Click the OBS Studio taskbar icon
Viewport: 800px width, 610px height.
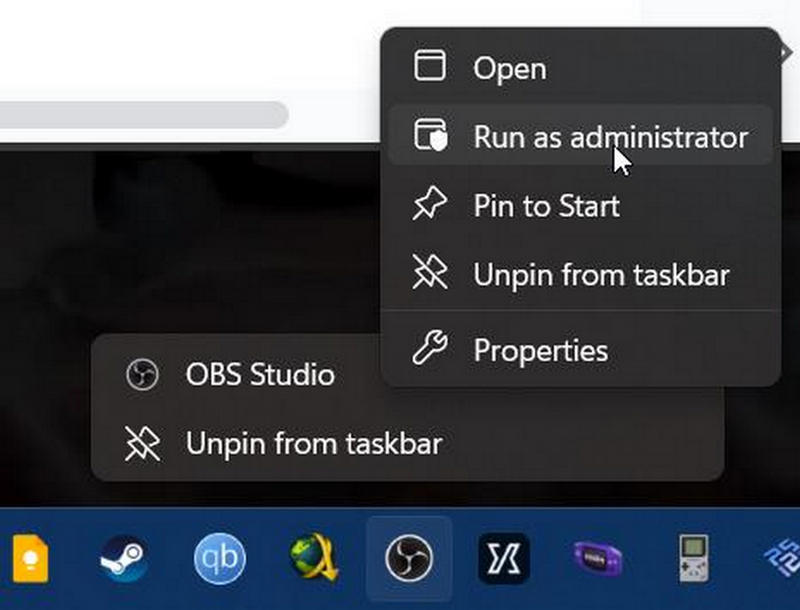[x=409, y=558]
